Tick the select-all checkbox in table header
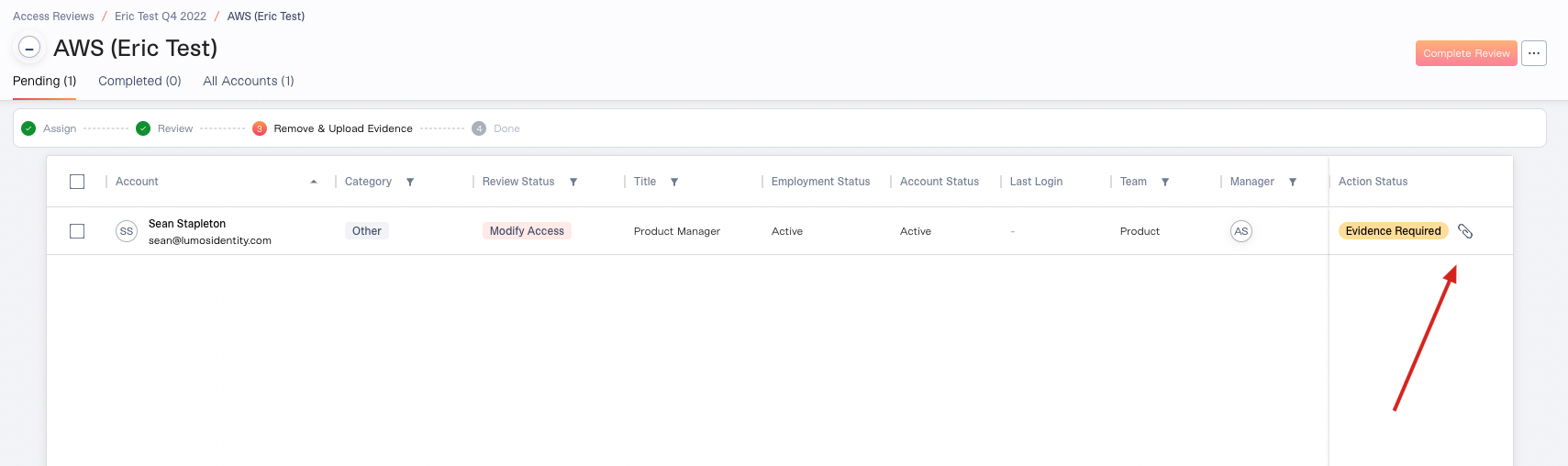 (77, 182)
